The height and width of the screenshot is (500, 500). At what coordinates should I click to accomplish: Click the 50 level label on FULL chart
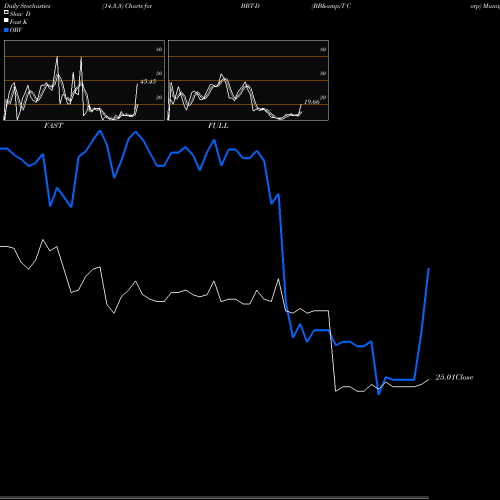pyautogui.click(x=323, y=73)
